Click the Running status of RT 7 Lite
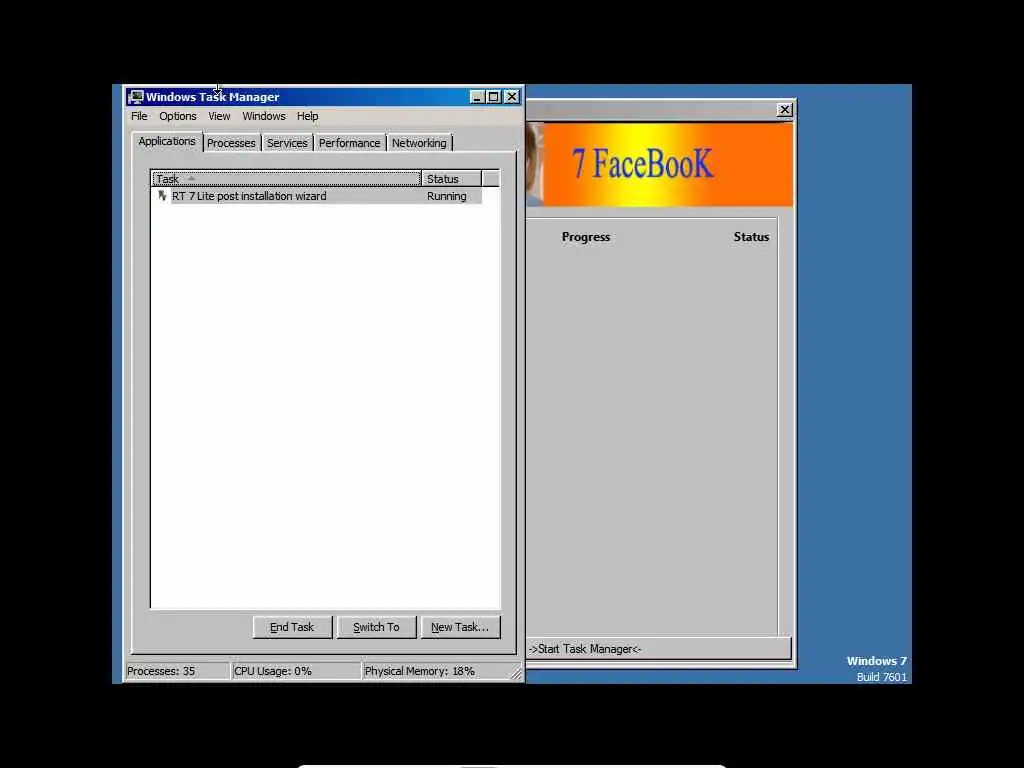Image resolution: width=1024 pixels, height=768 pixels. pos(447,196)
